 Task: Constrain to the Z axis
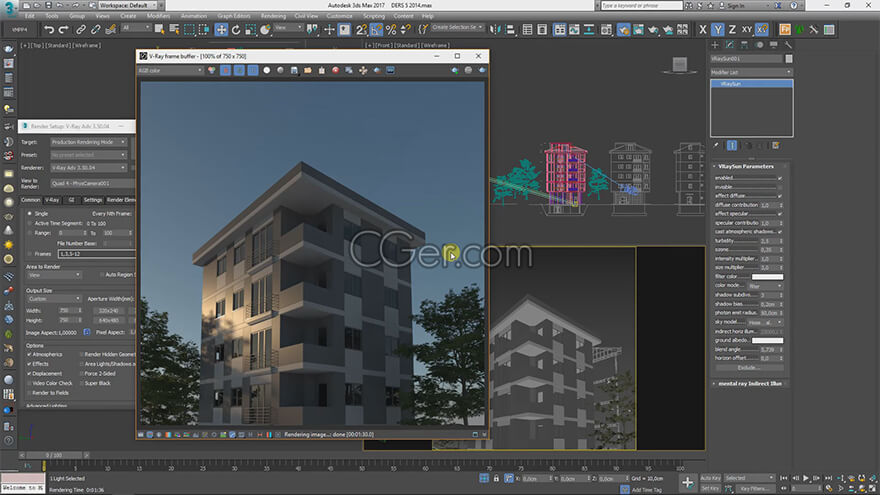click(732, 29)
